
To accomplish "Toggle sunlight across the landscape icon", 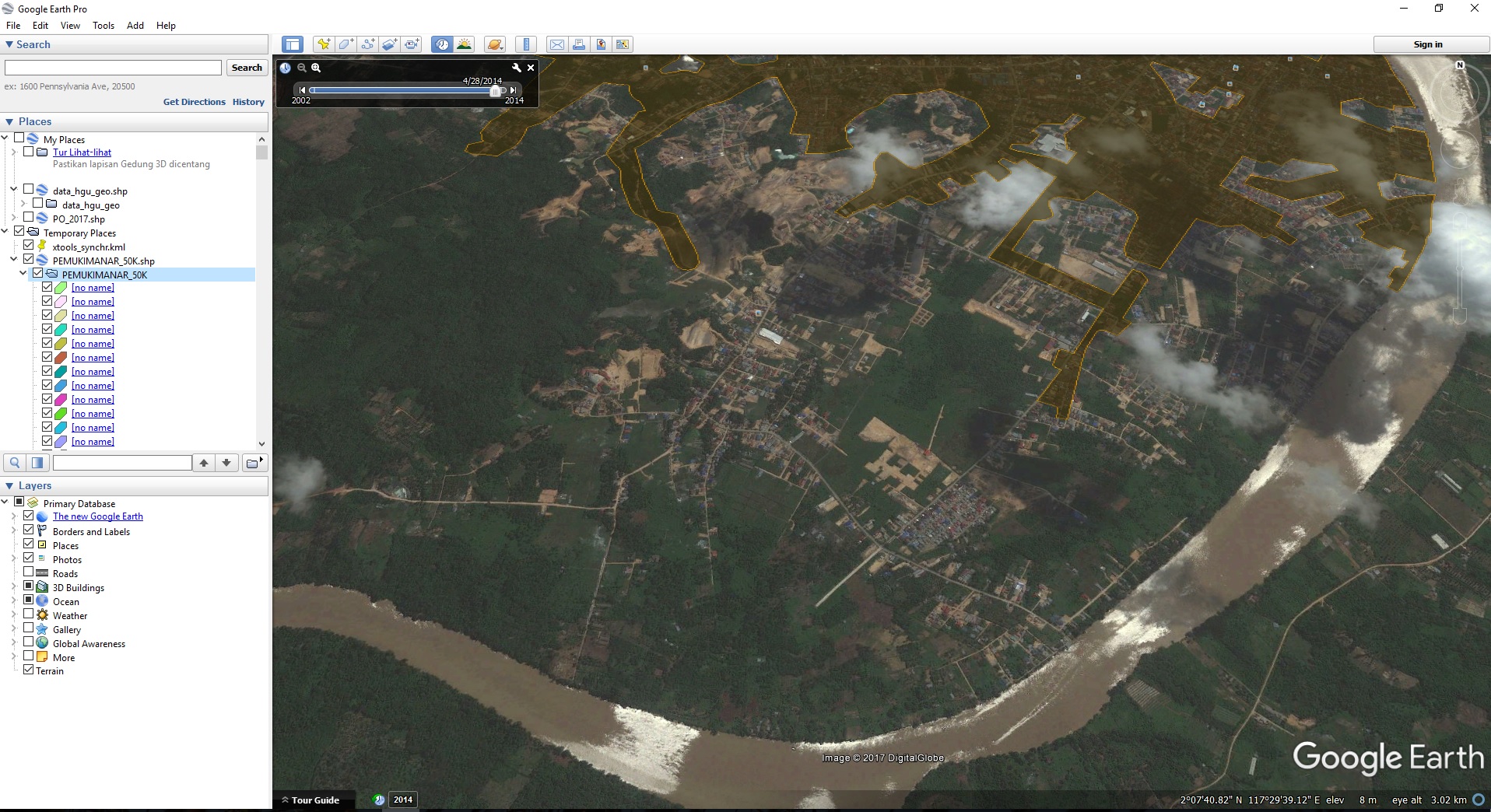I will pos(465,44).
